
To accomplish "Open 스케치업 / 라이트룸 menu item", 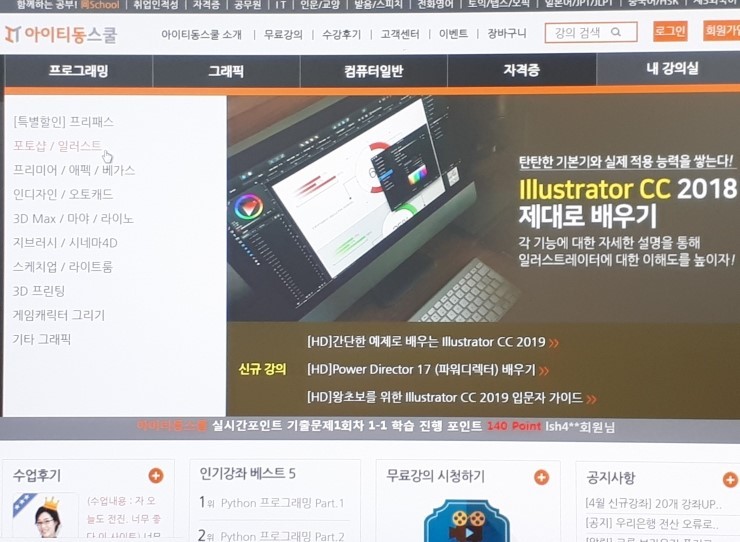I will pos(63,267).
